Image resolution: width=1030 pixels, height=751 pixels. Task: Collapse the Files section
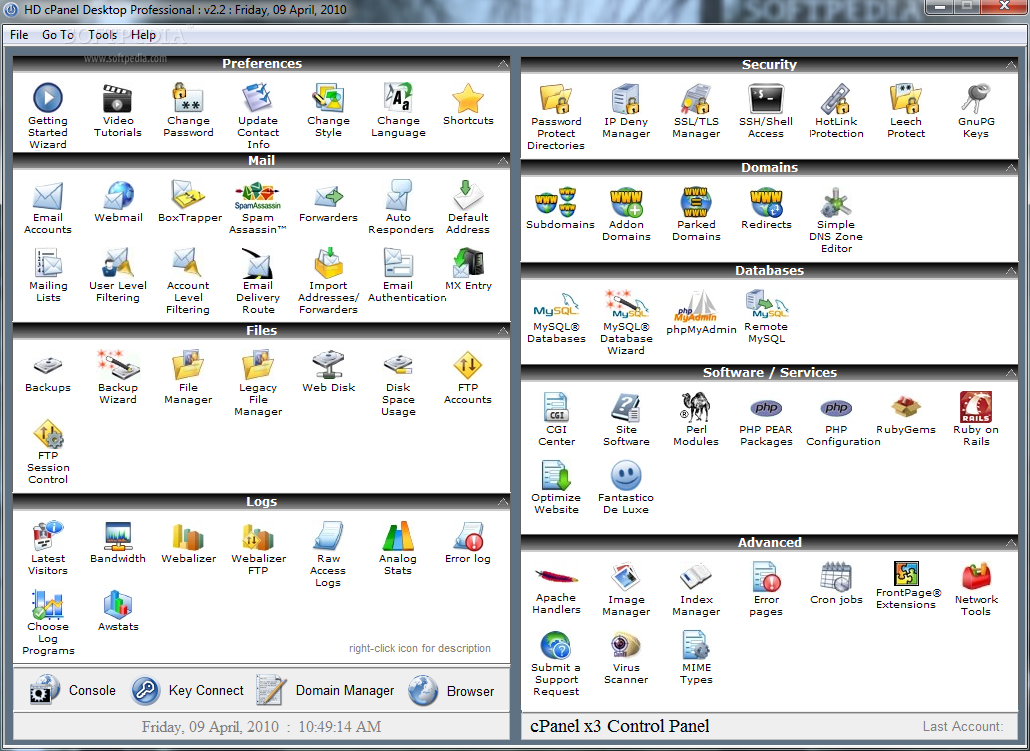tap(503, 330)
